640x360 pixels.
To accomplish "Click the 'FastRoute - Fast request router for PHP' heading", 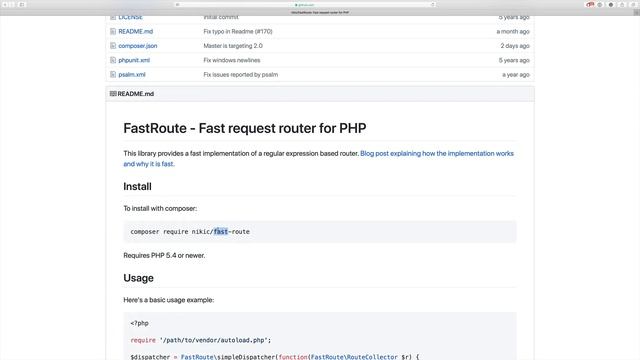I will (x=244, y=128).
